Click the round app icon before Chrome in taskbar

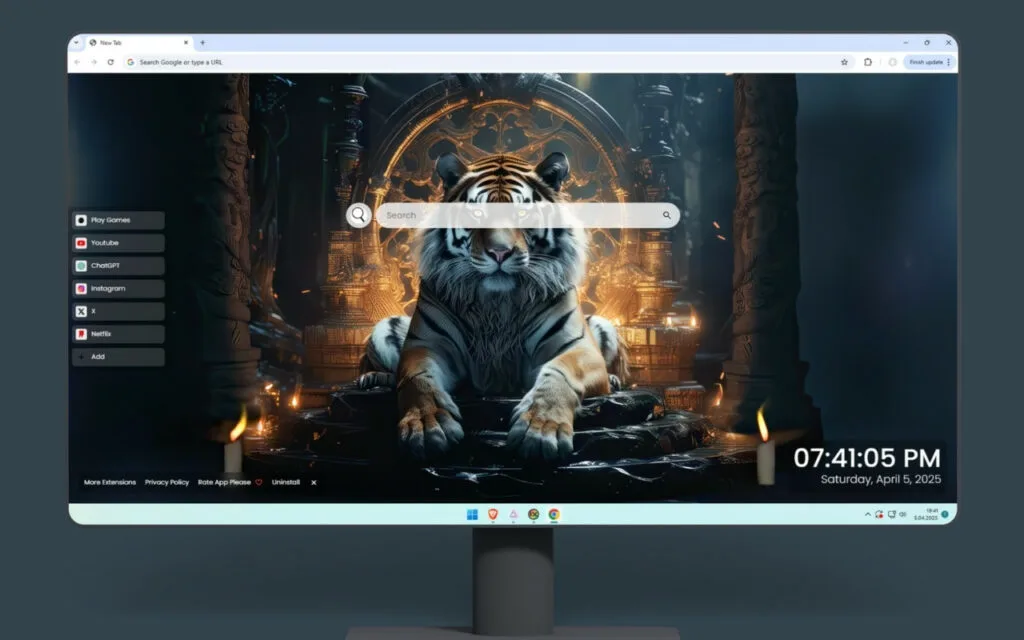pos(534,515)
